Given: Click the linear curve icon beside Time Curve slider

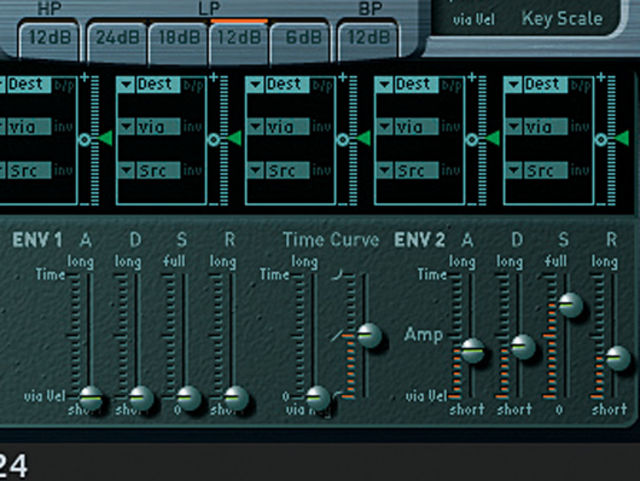Looking at the screenshot, I should [337, 336].
